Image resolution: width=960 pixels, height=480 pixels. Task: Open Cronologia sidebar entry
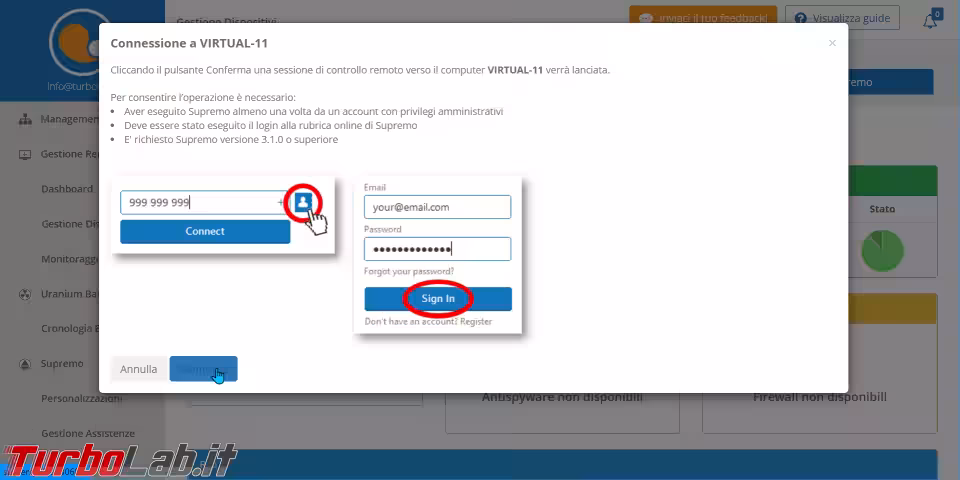pyautogui.click(x=70, y=329)
